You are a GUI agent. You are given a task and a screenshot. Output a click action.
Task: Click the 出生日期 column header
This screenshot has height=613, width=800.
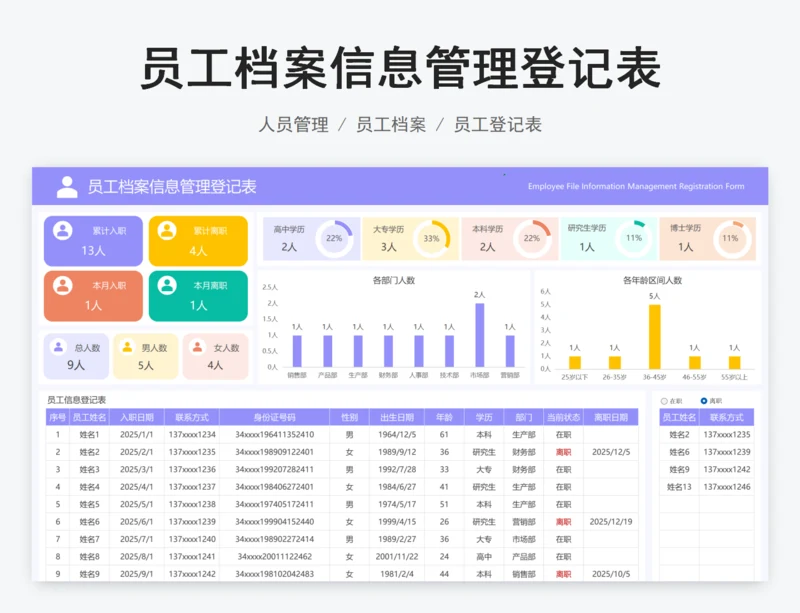point(397,418)
